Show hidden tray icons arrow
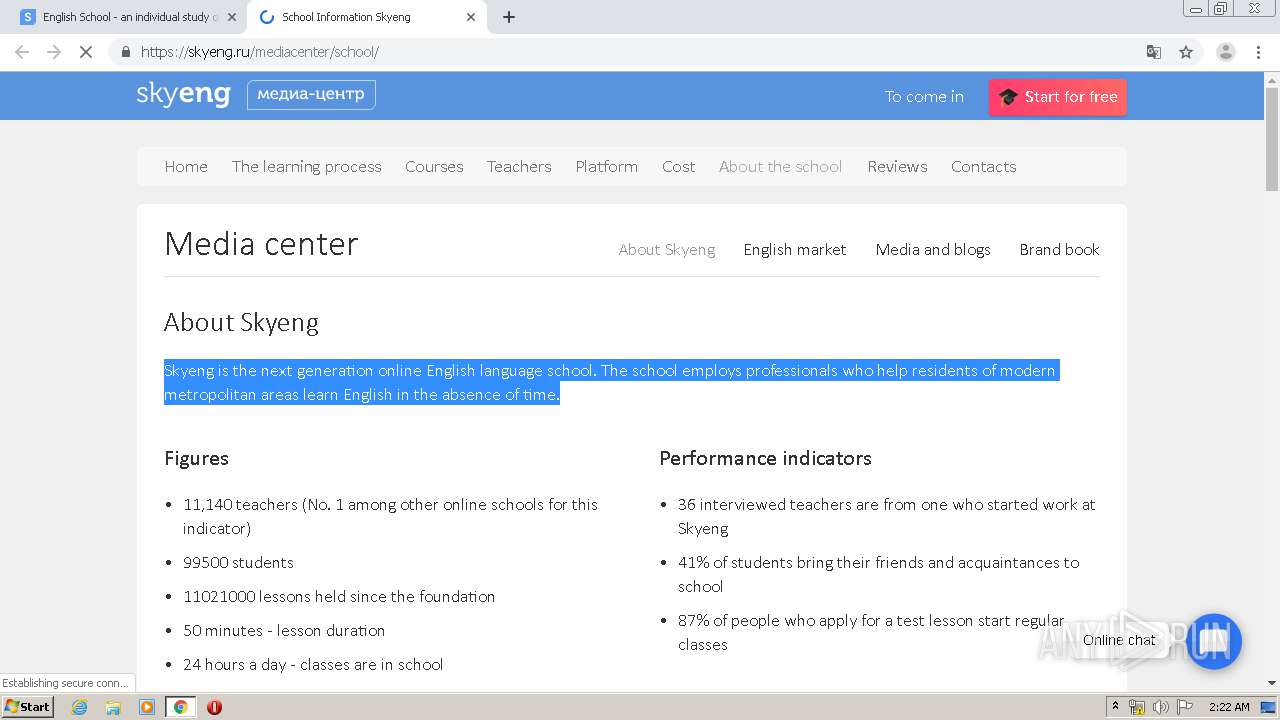 point(1115,707)
